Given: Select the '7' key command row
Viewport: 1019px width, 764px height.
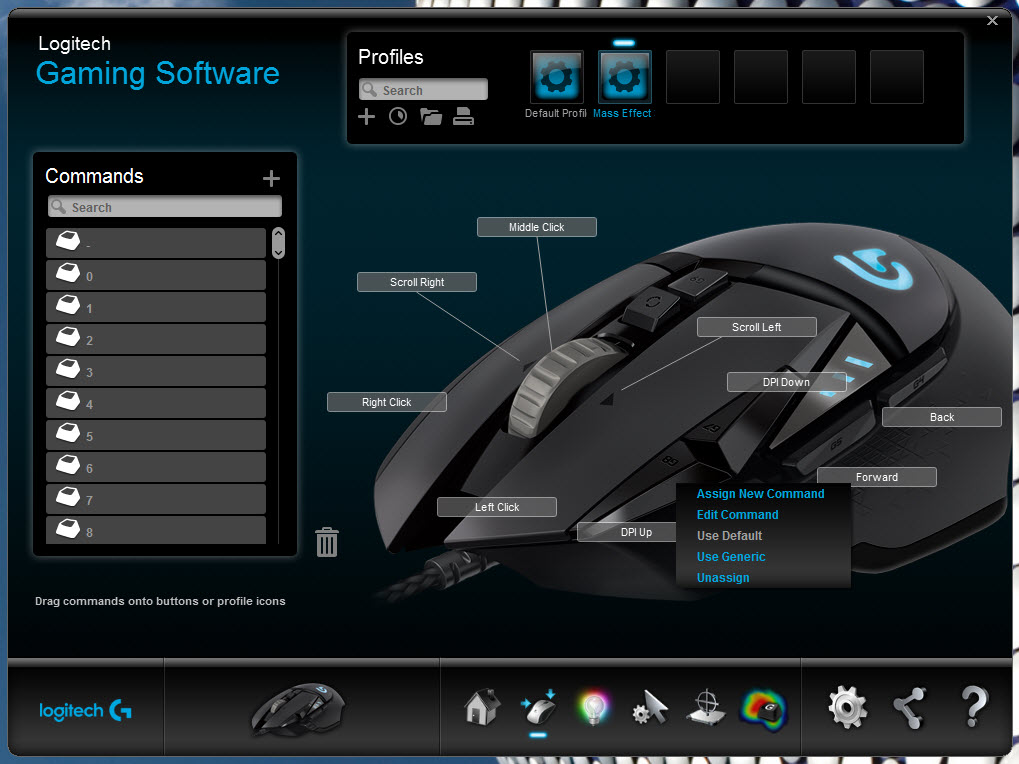Looking at the screenshot, I should (x=156, y=499).
